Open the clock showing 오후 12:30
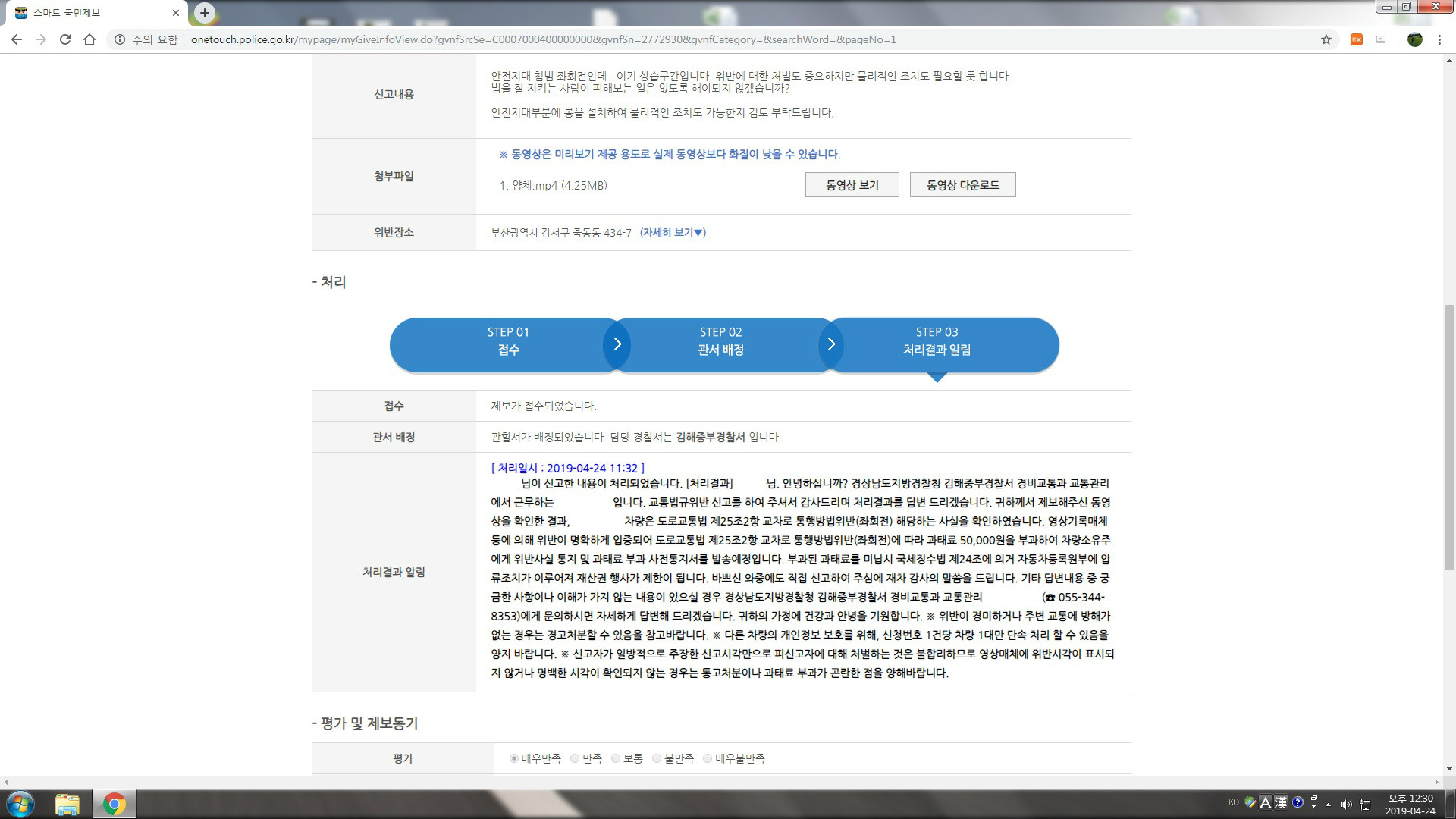This screenshot has width=1456, height=819. pos(1410,804)
